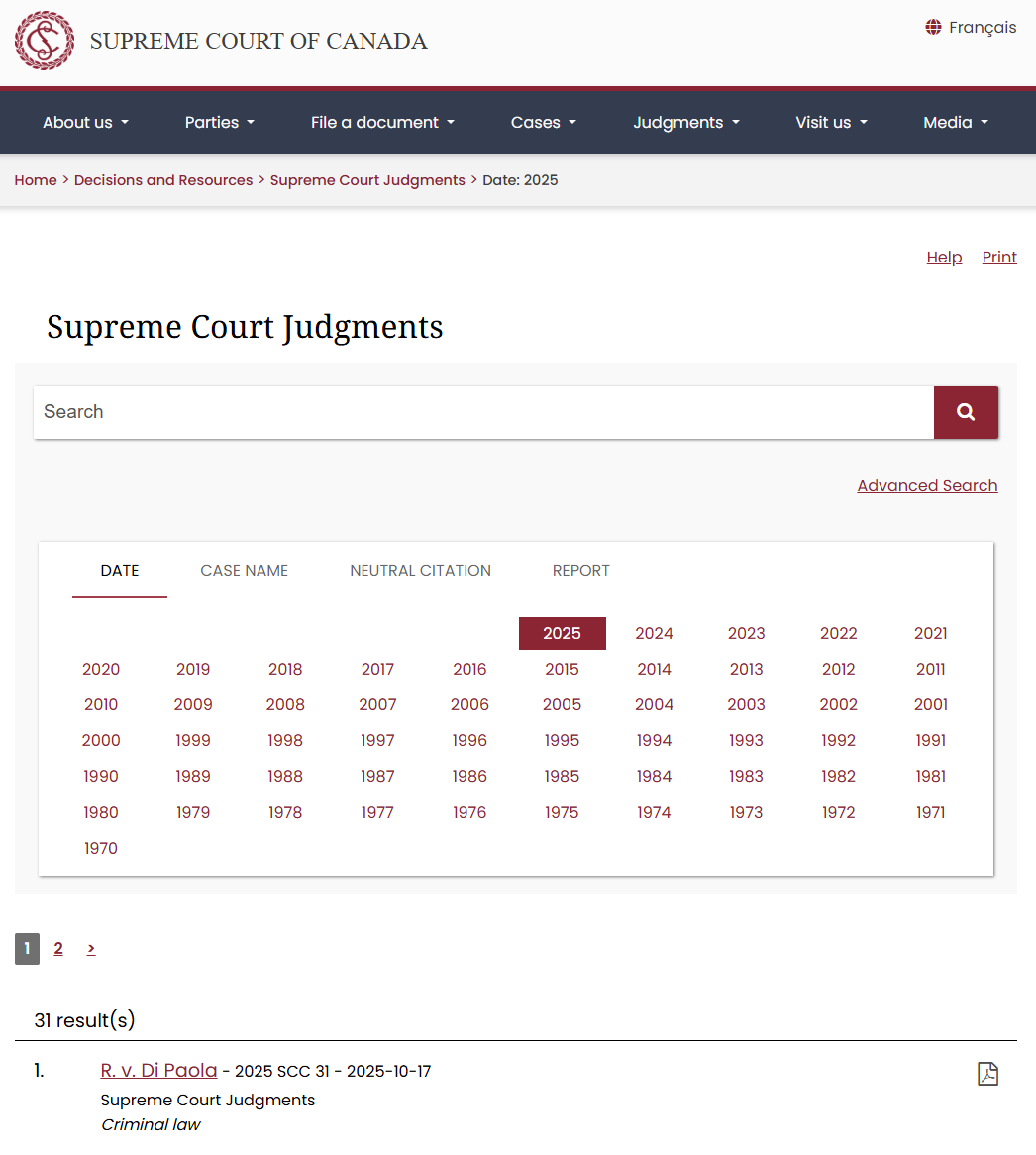Open the R. v. Di Paola judgment

point(158,1071)
